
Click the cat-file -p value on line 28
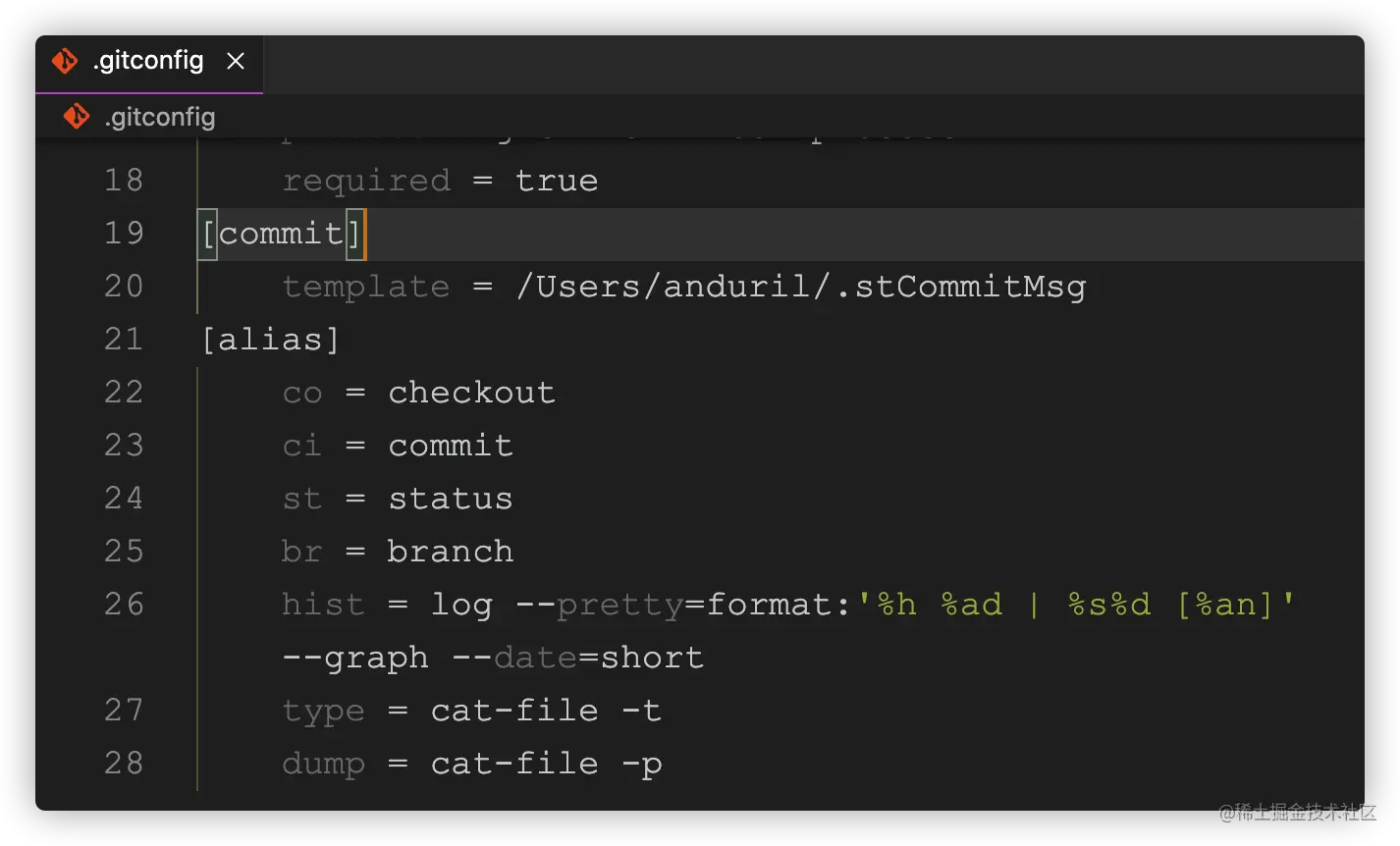point(546,764)
